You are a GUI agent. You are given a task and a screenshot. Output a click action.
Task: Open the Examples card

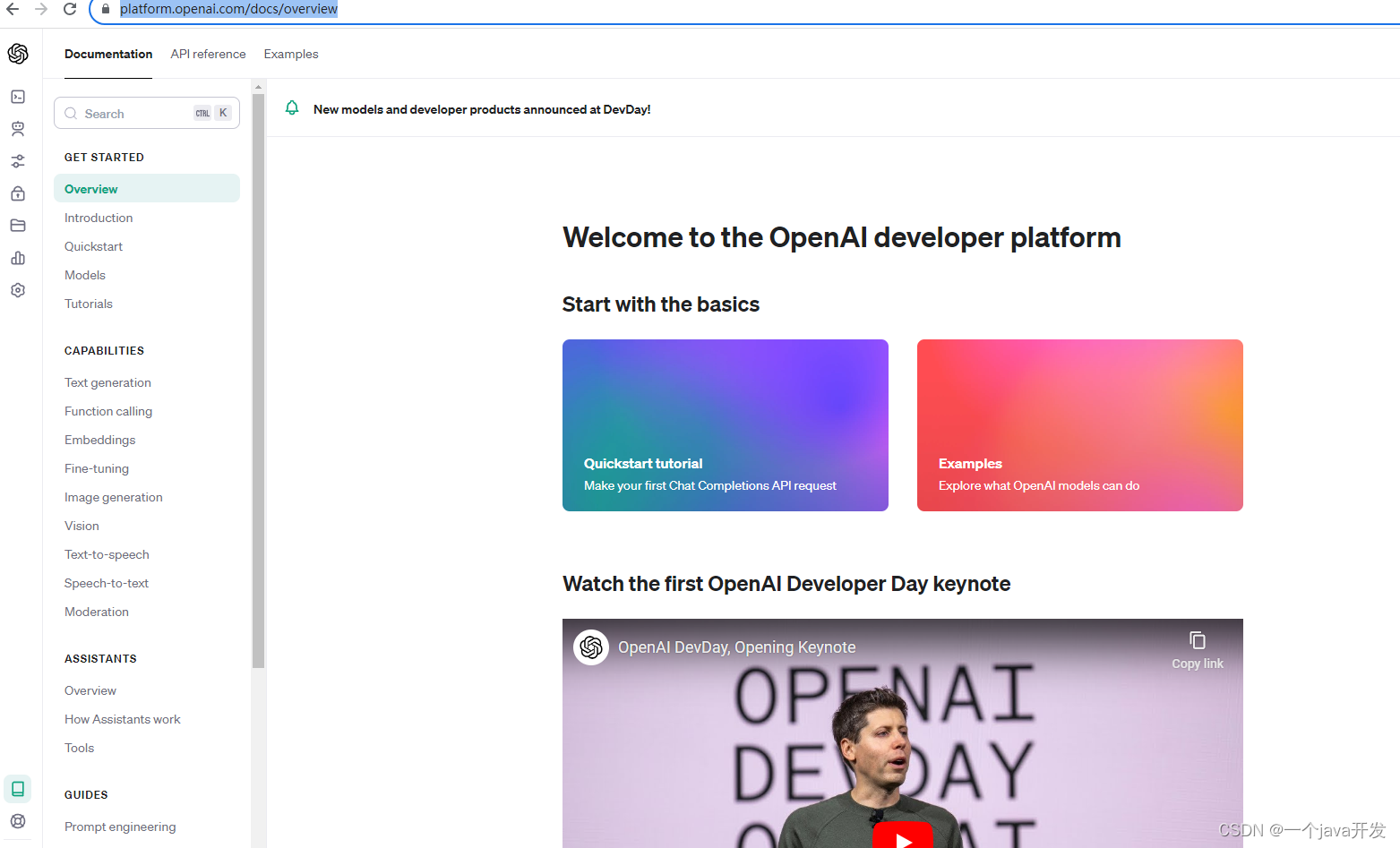click(x=1080, y=425)
